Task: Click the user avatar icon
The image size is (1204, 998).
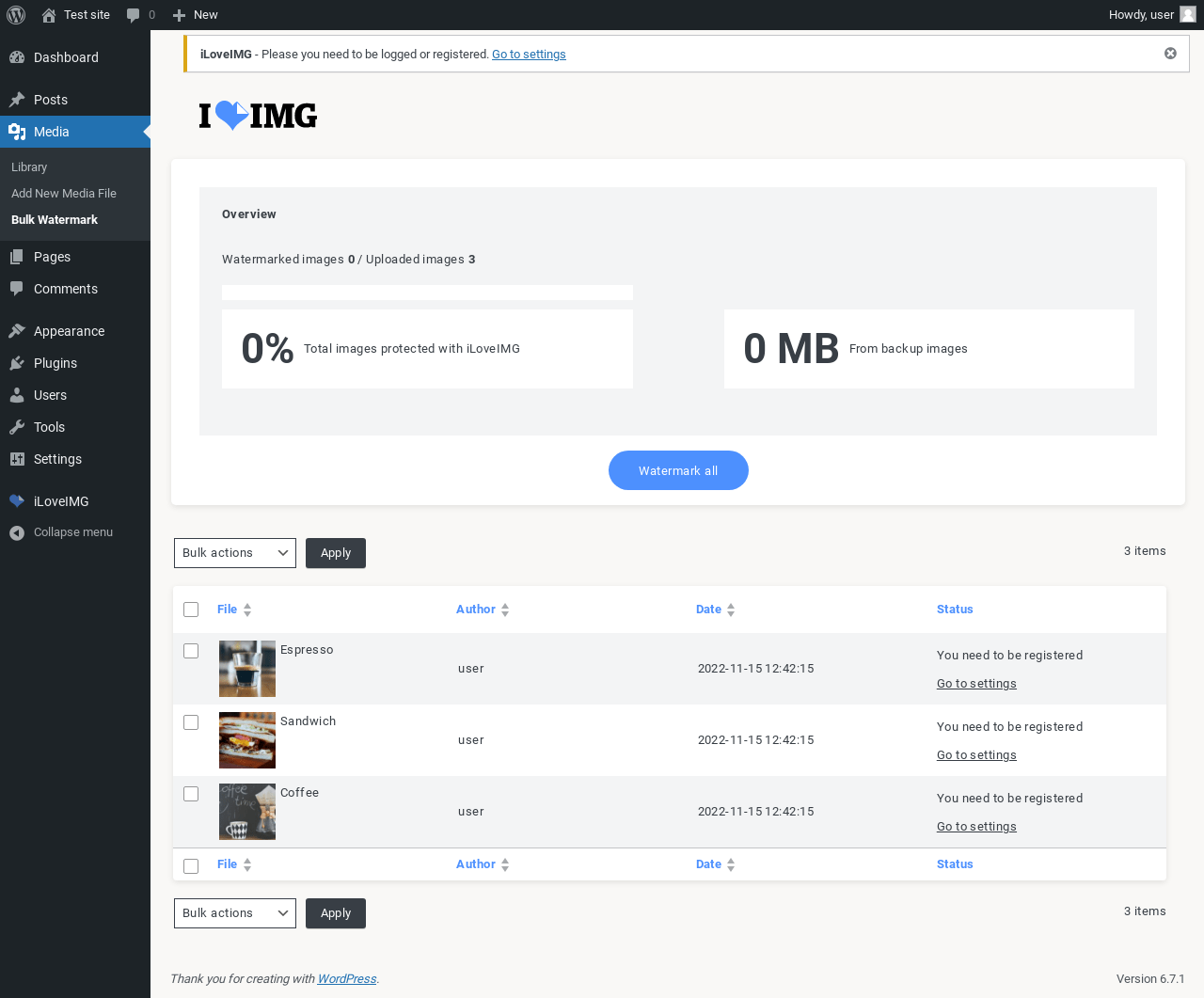Action: pos(1188,14)
